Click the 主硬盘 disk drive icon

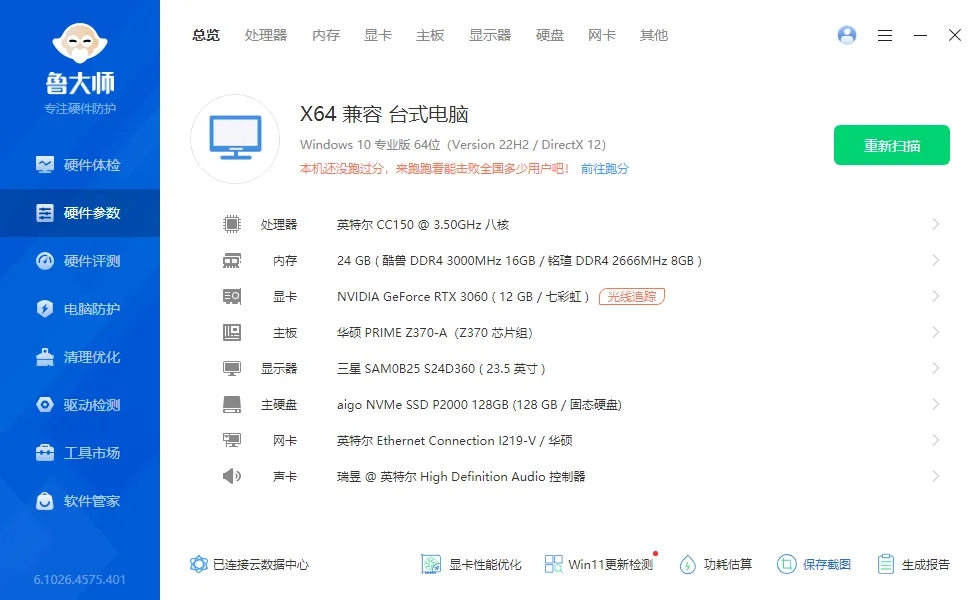(x=232, y=404)
